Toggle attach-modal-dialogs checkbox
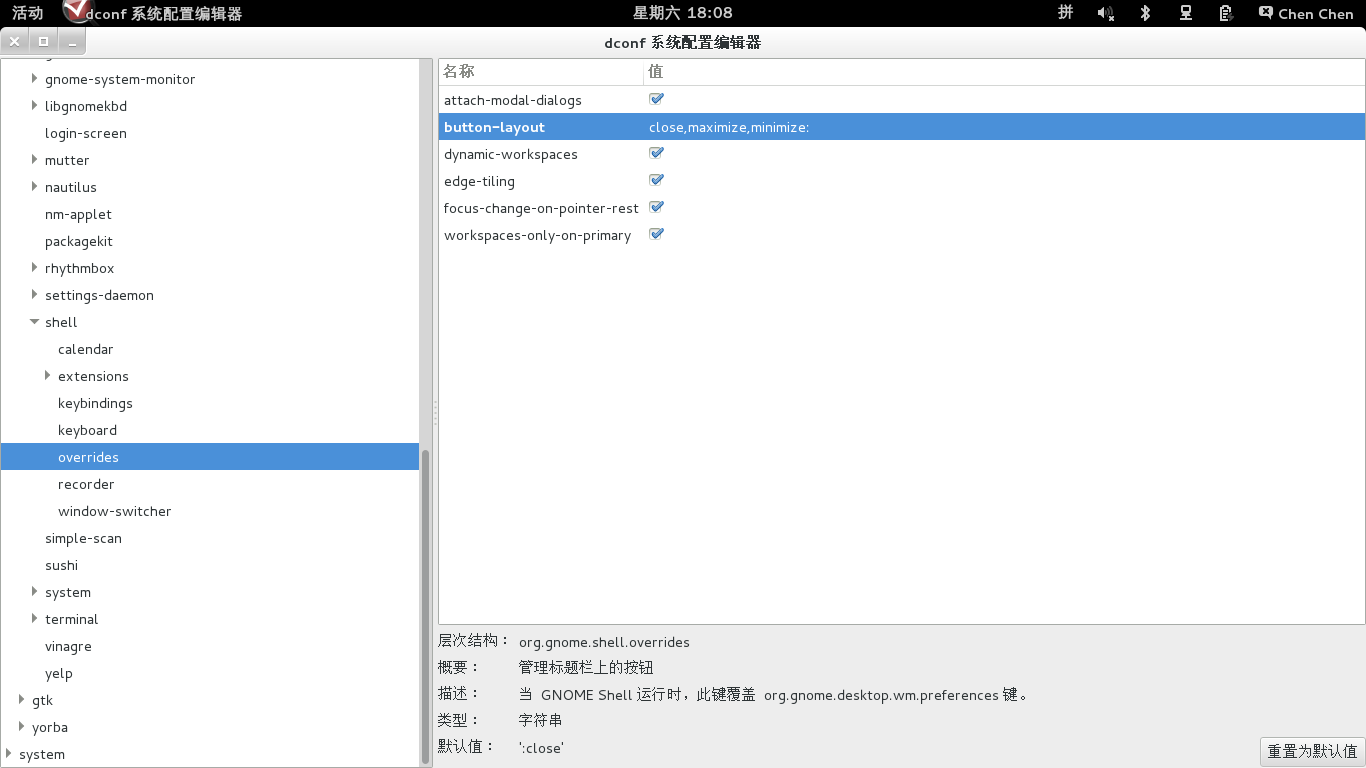Image resolution: width=1366 pixels, height=768 pixels. click(x=657, y=99)
